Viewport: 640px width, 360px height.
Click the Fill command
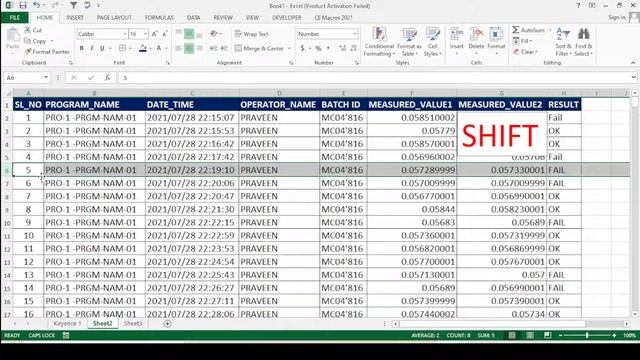[x=522, y=41]
